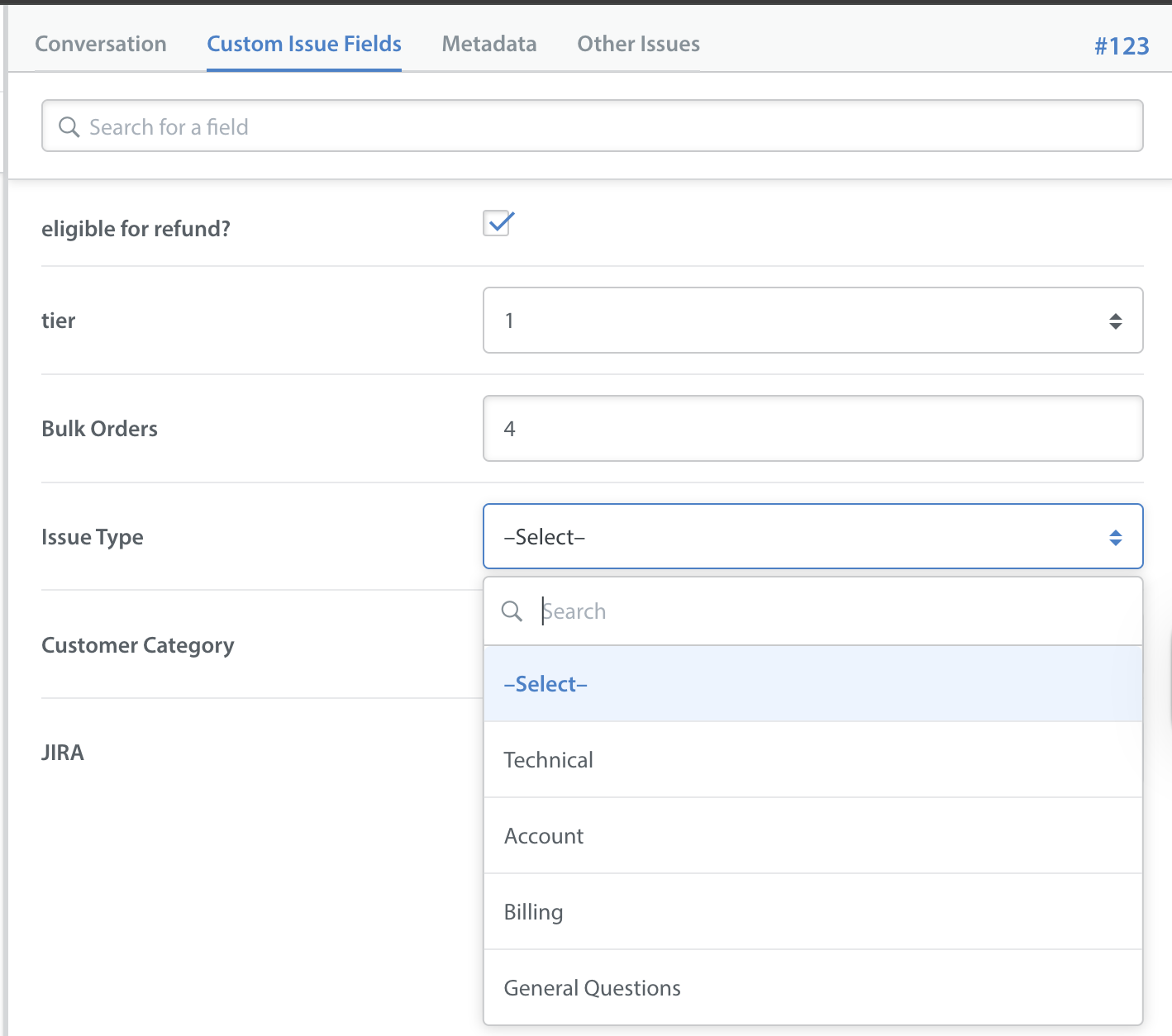Open the Conversation tab

pyautogui.click(x=101, y=44)
